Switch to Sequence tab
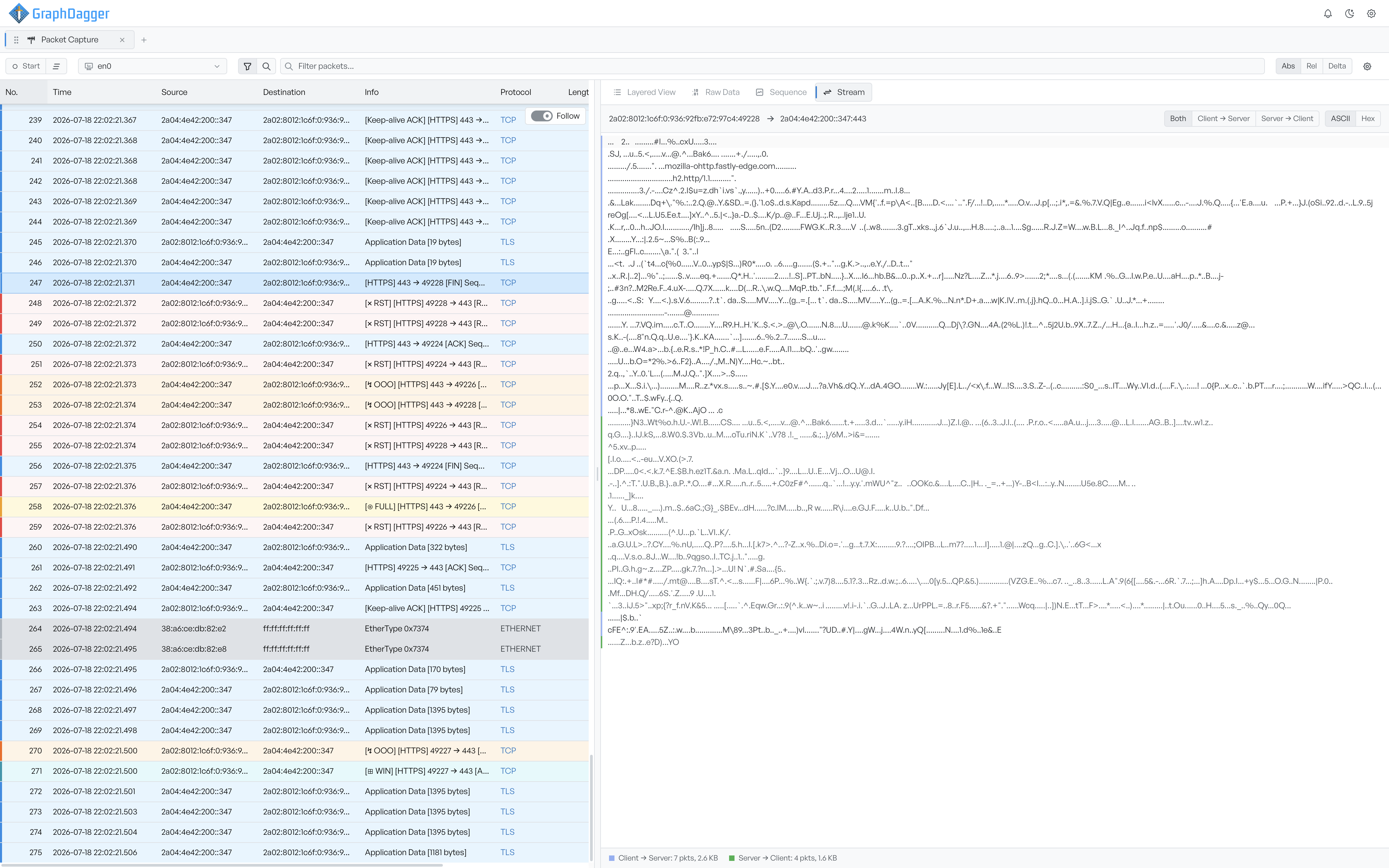This screenshot has height=868, width=1389. click(781, 92)
